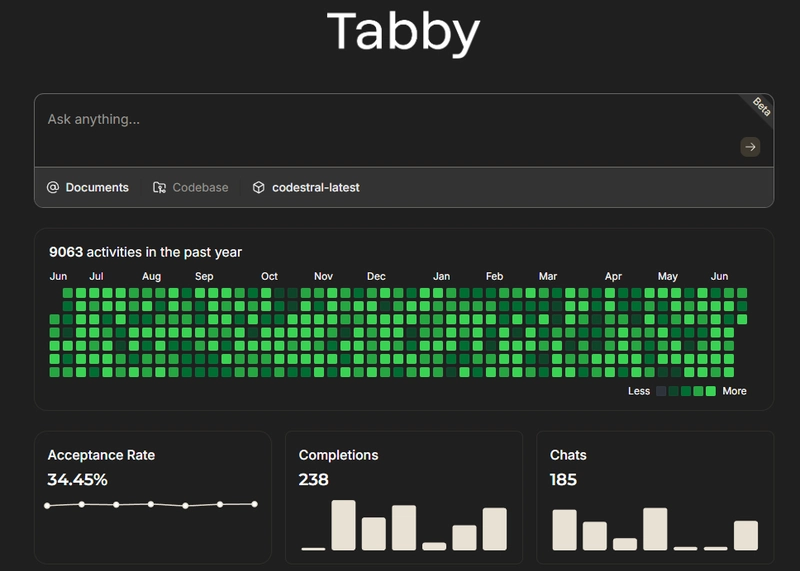Click the cube model icon beside codestral-latest
Screen dimensions: 800x571
coord(259,187)
